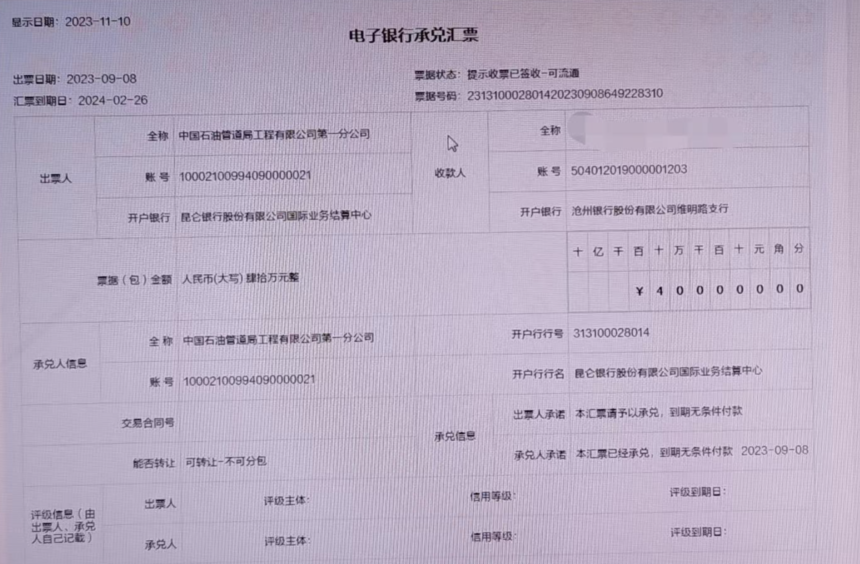Click the 承兑信息 section label
Screen dimensions: 860x564
point(455,437)
